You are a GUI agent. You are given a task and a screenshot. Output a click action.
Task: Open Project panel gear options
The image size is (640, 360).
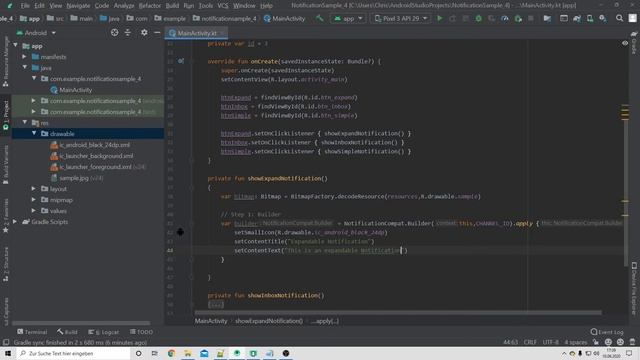click(144, 32)
